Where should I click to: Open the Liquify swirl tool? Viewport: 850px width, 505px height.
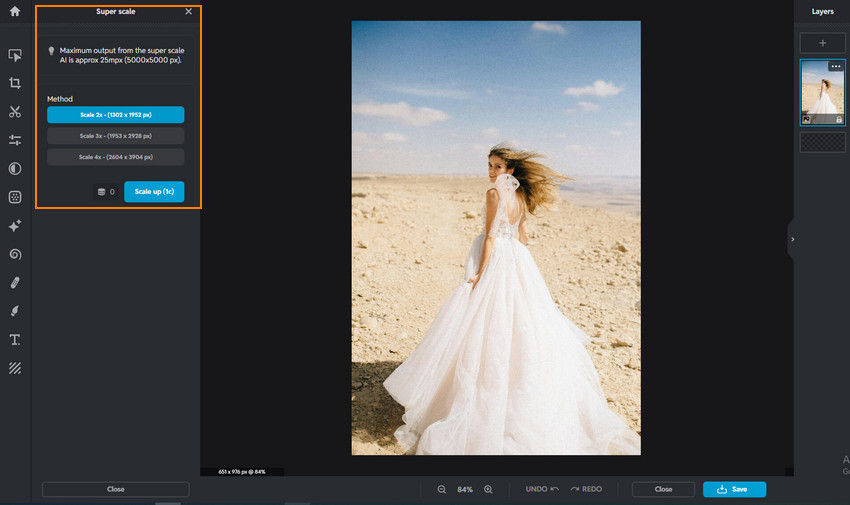pos(15,254)
